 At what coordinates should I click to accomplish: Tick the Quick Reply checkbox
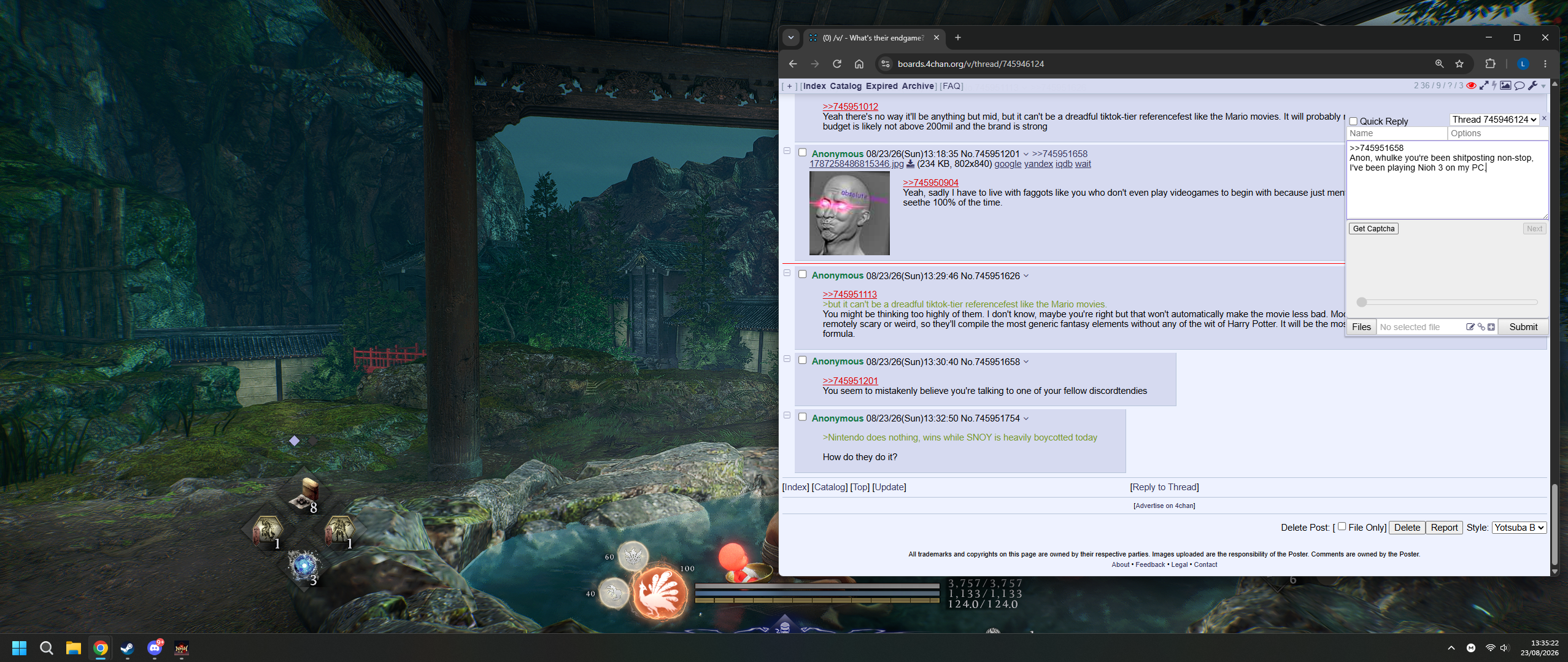coord(1353,121)
